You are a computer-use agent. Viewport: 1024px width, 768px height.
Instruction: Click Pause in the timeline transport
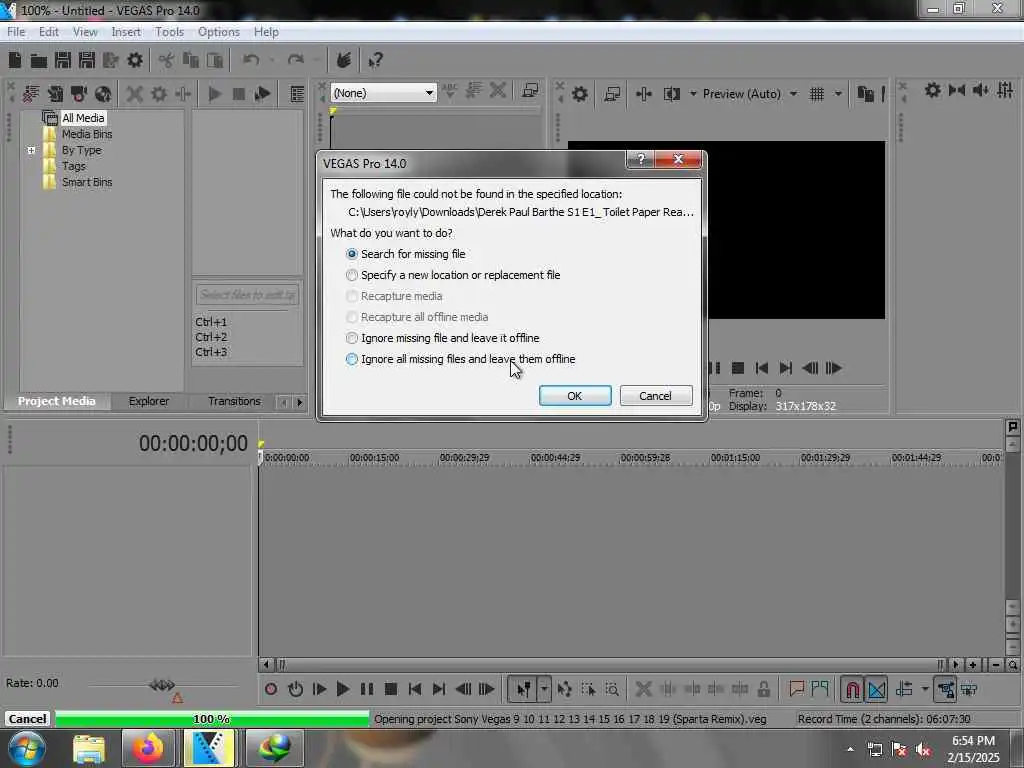[x=367, y=689]
